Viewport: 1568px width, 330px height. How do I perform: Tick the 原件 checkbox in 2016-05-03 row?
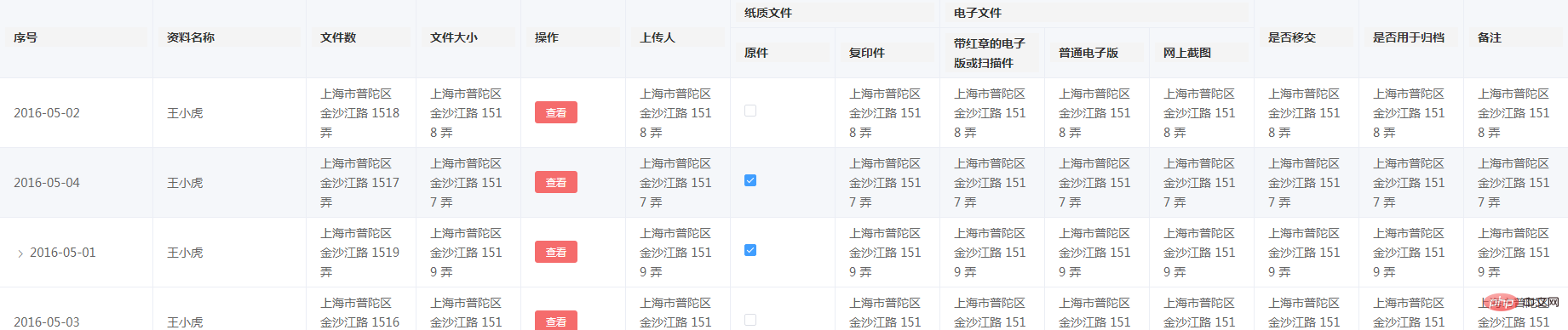[x=750, y=320]
